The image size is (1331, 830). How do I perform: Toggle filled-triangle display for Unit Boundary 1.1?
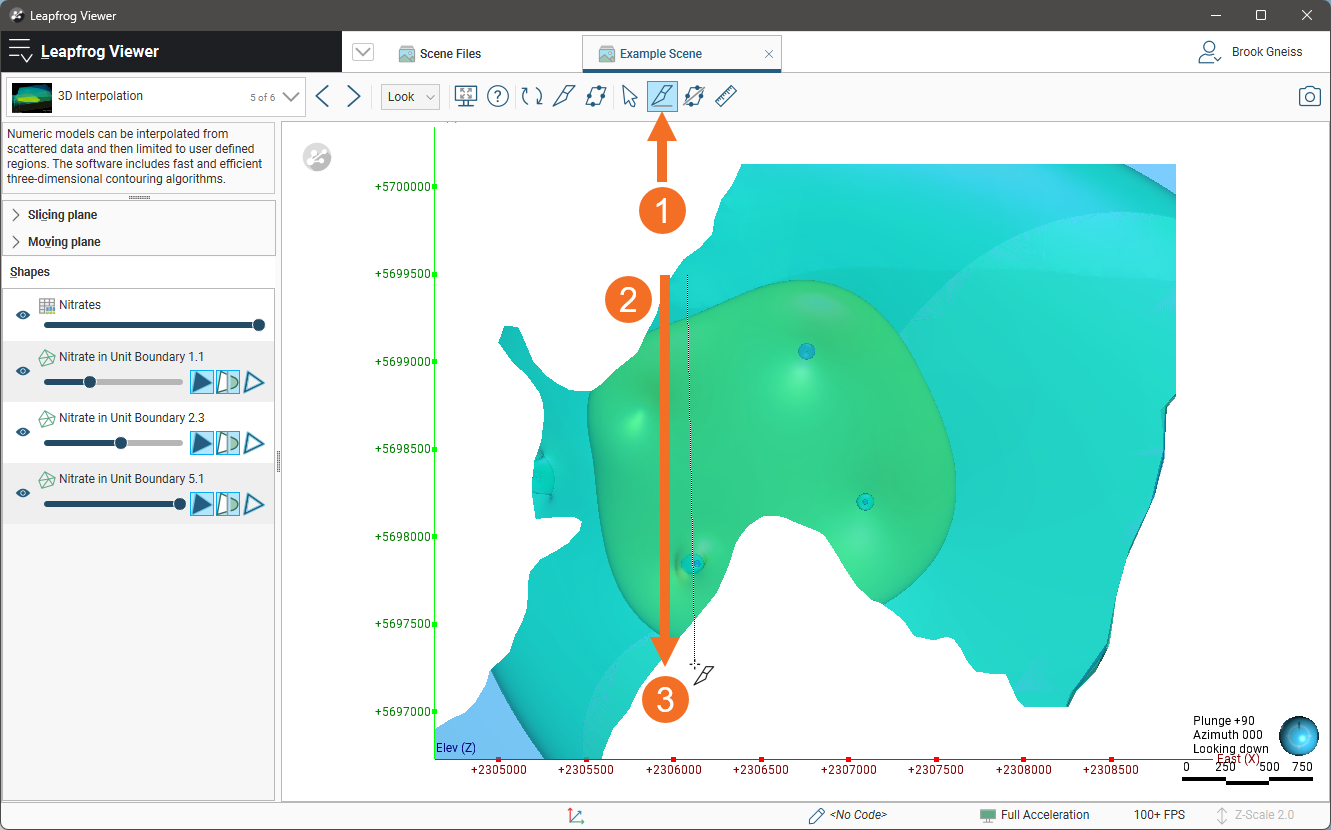point(202,382)
